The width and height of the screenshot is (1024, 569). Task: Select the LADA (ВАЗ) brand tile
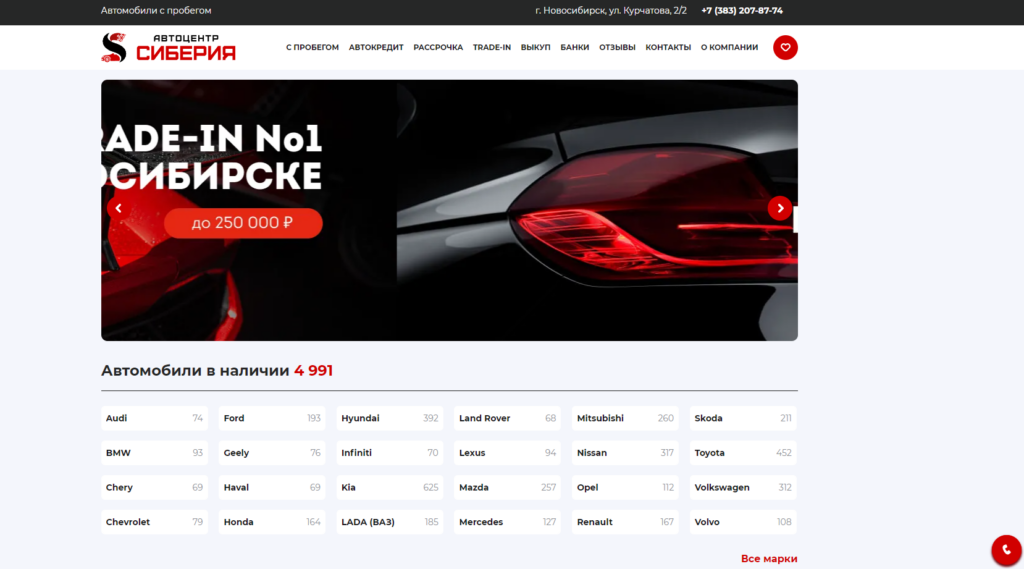[x=390, y=522]
